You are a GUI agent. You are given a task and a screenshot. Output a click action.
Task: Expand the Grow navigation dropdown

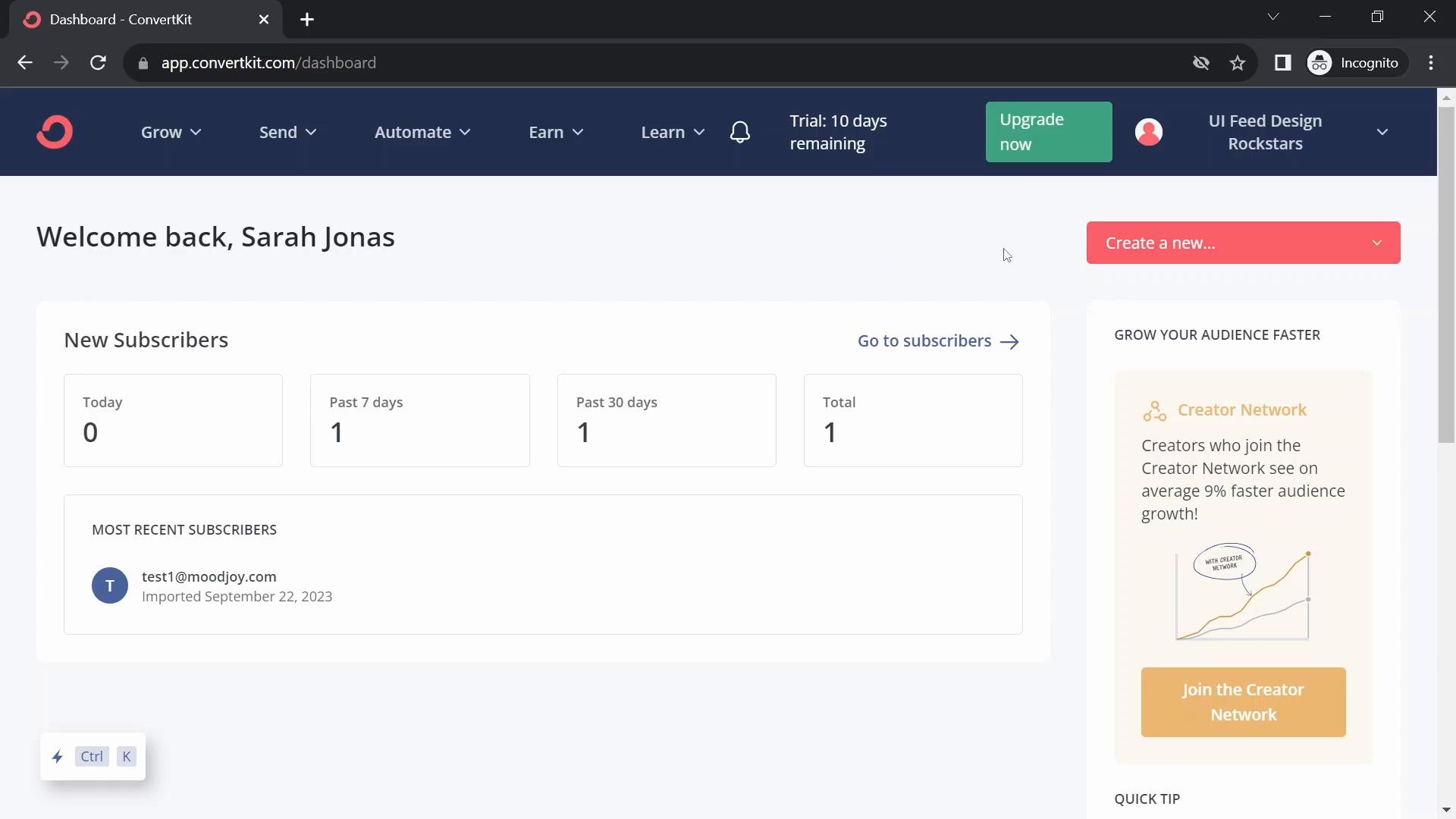pos(170,131)
